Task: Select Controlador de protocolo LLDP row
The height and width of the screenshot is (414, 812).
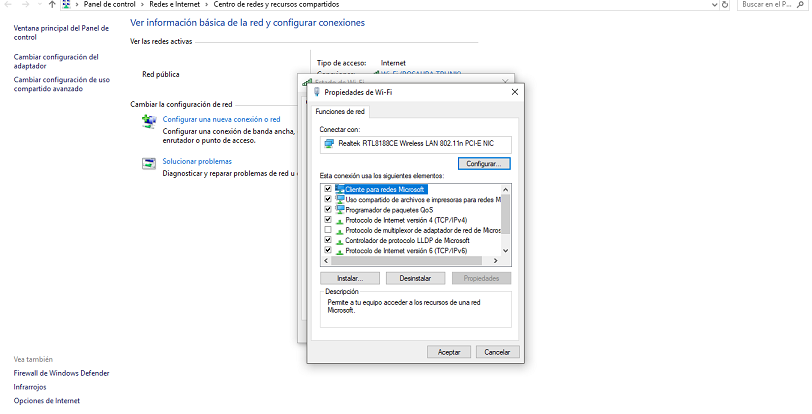Action: (408, 240)
